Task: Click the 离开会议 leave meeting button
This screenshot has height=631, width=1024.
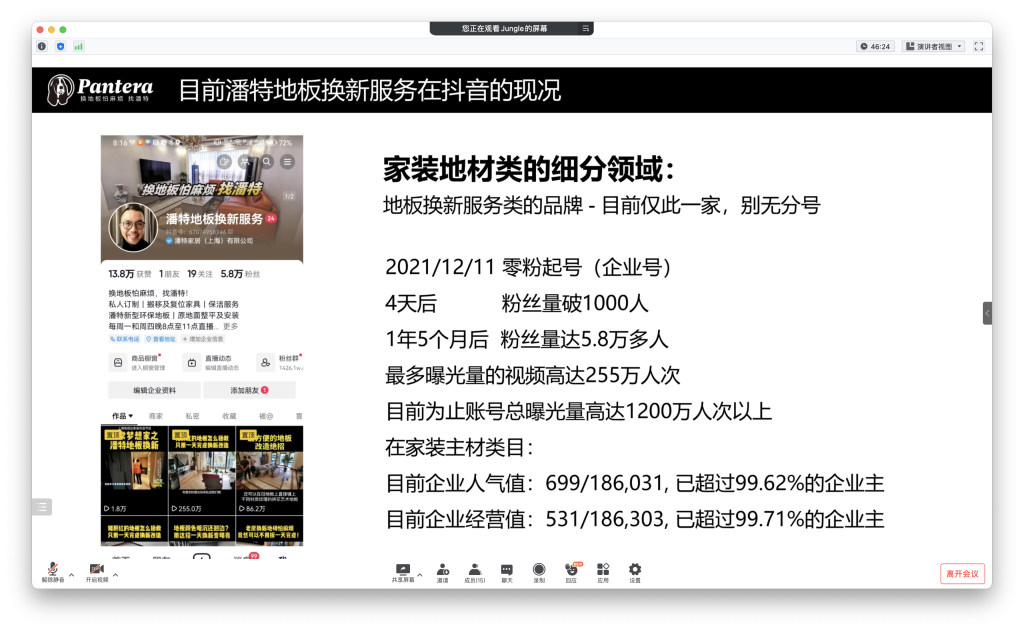Action: click(x=963, y=574)
